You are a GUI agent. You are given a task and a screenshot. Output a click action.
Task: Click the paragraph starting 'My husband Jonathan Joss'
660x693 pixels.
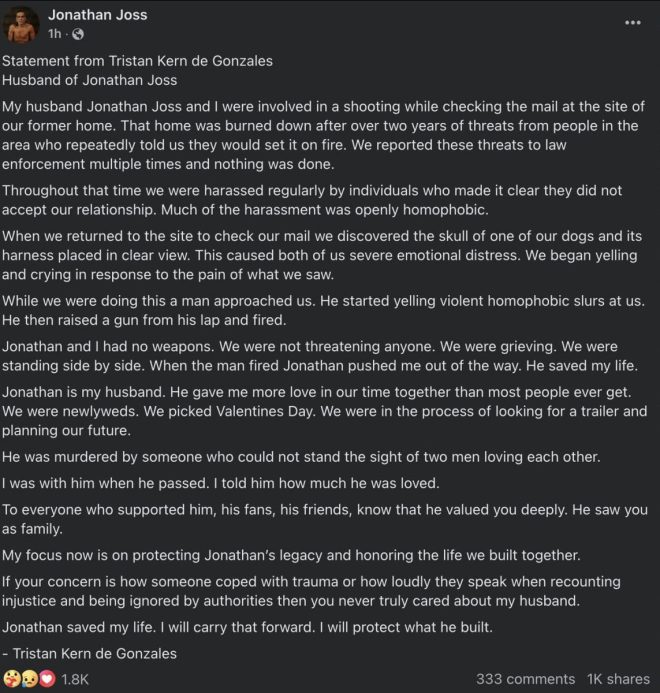pos(324,135)
